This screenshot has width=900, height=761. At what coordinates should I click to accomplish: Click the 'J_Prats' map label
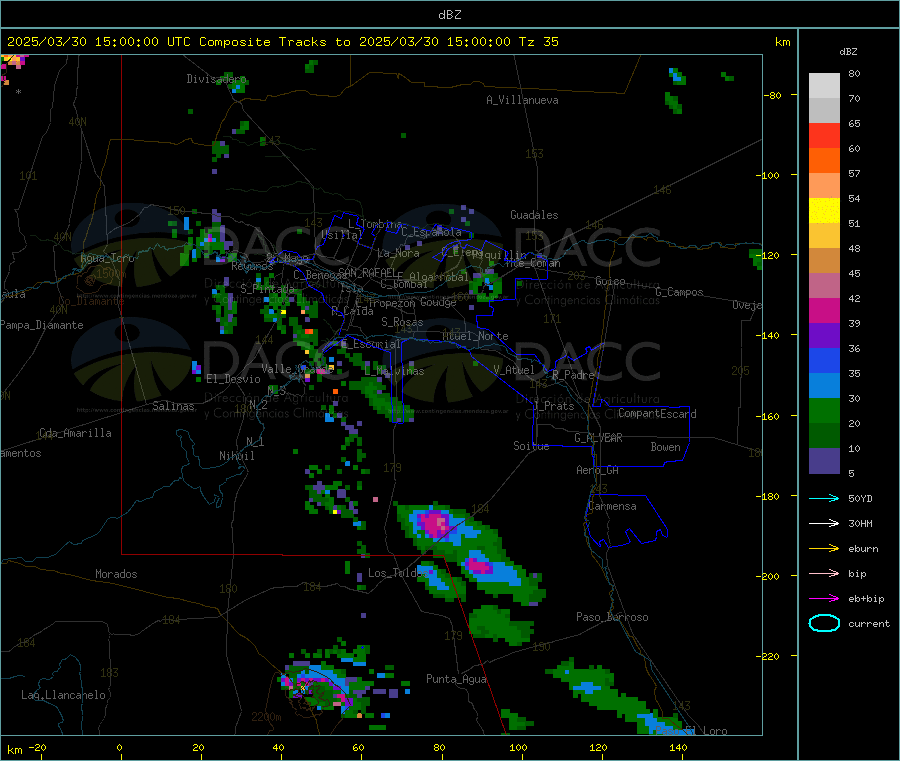pos(553,406)
